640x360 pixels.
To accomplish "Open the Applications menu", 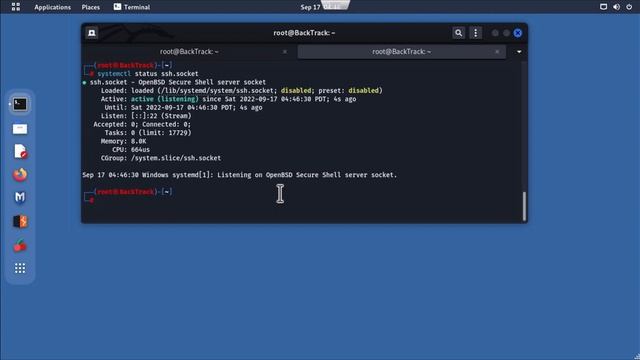I will [x=52, y=7].
